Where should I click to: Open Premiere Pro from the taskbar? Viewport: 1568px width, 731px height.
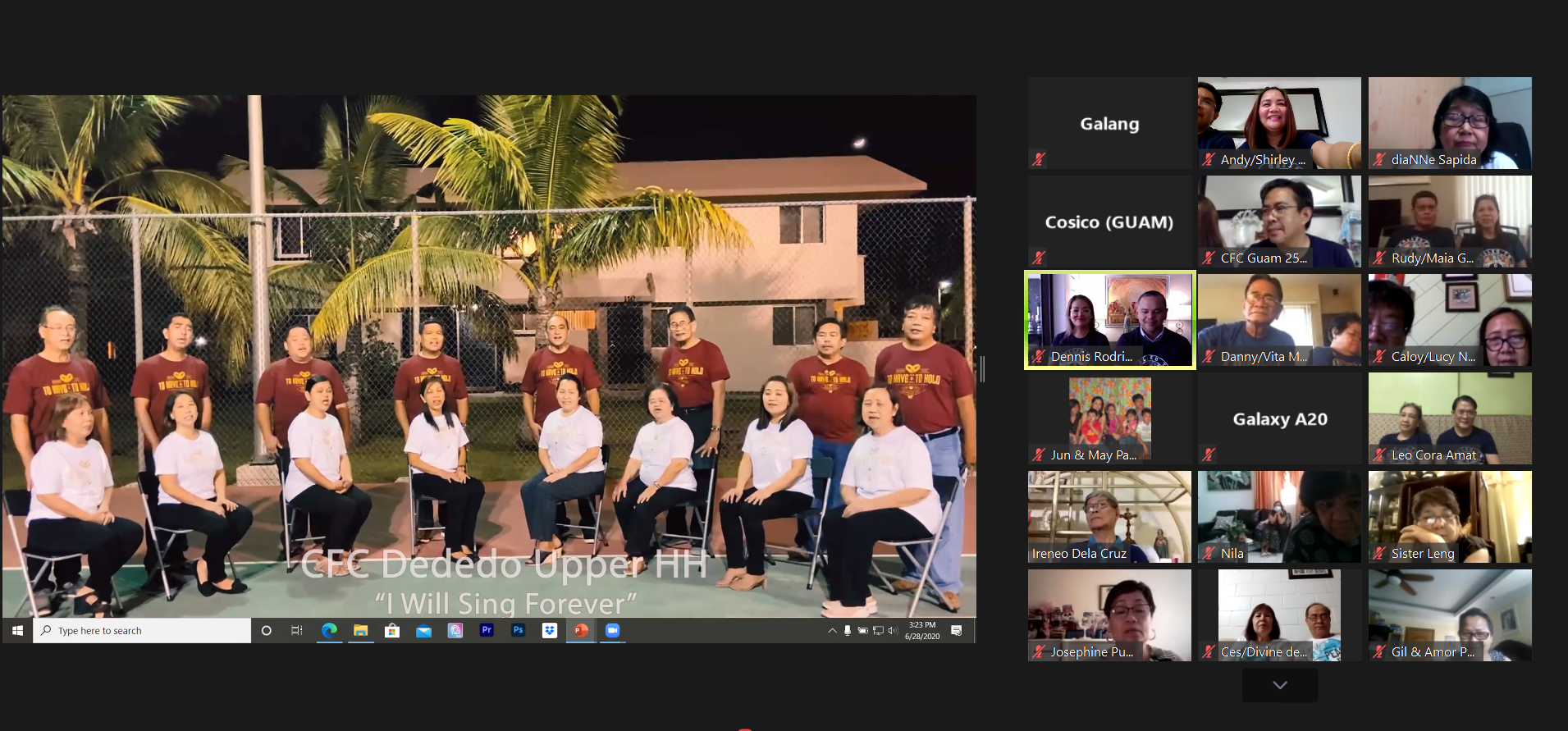(x=487, y=630)
